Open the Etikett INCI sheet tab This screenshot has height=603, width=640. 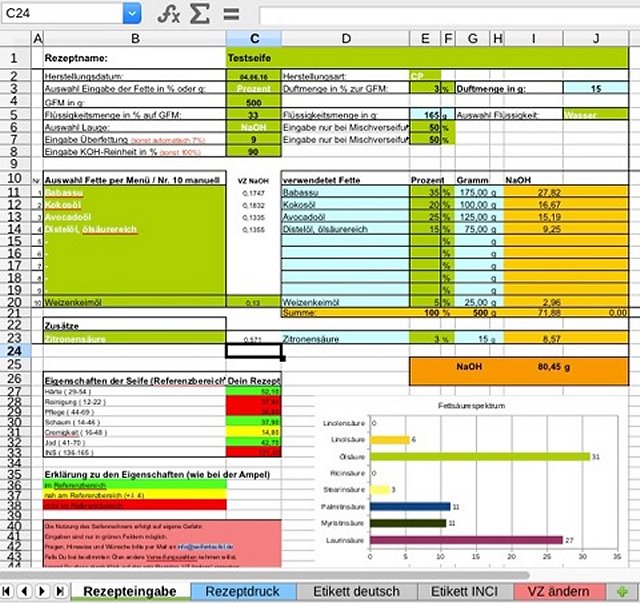tap(462, 591)
